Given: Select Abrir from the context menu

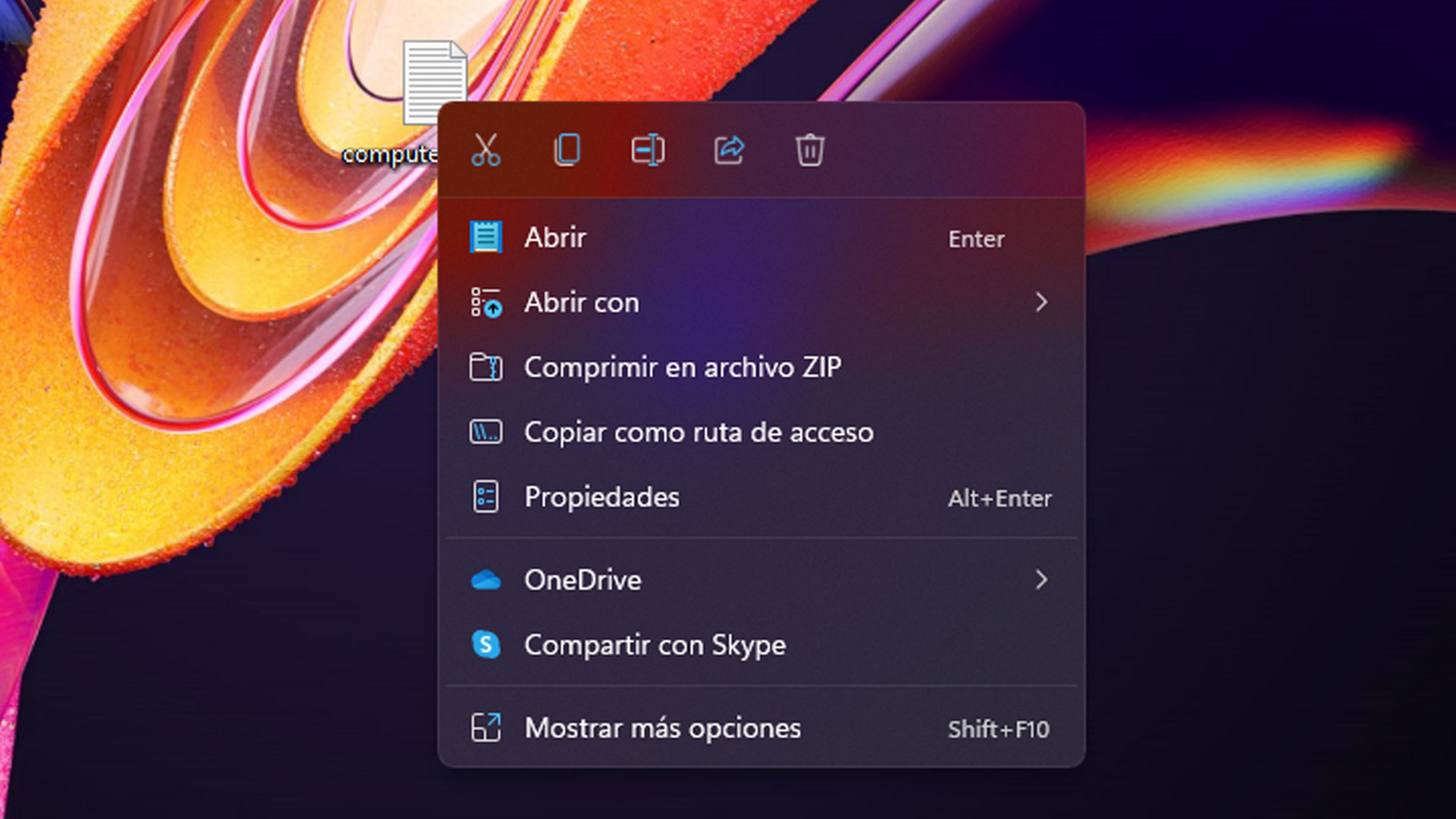Looking at the screenshot, I should coord(761,237).
